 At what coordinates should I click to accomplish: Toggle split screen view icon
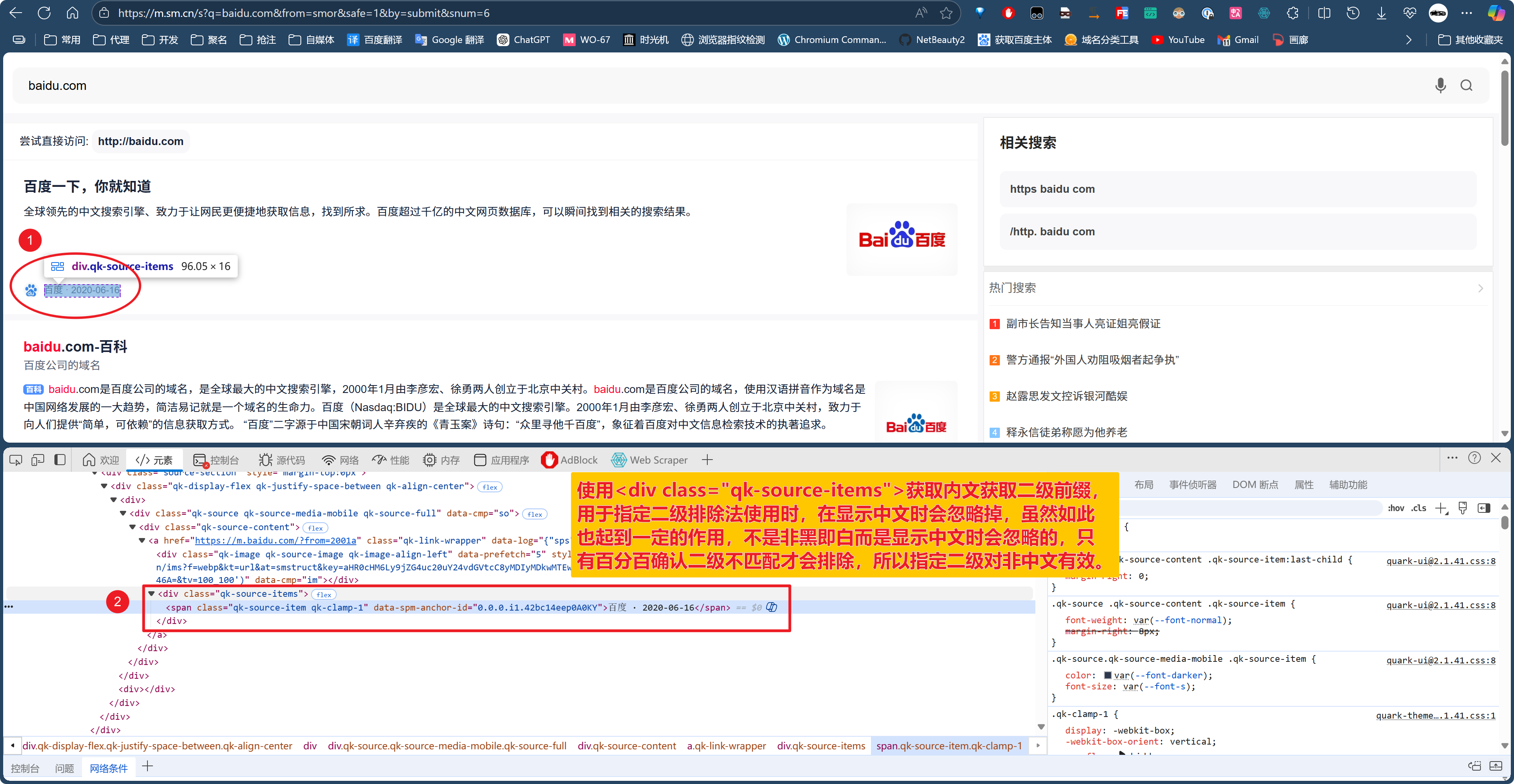[1324, 13]
